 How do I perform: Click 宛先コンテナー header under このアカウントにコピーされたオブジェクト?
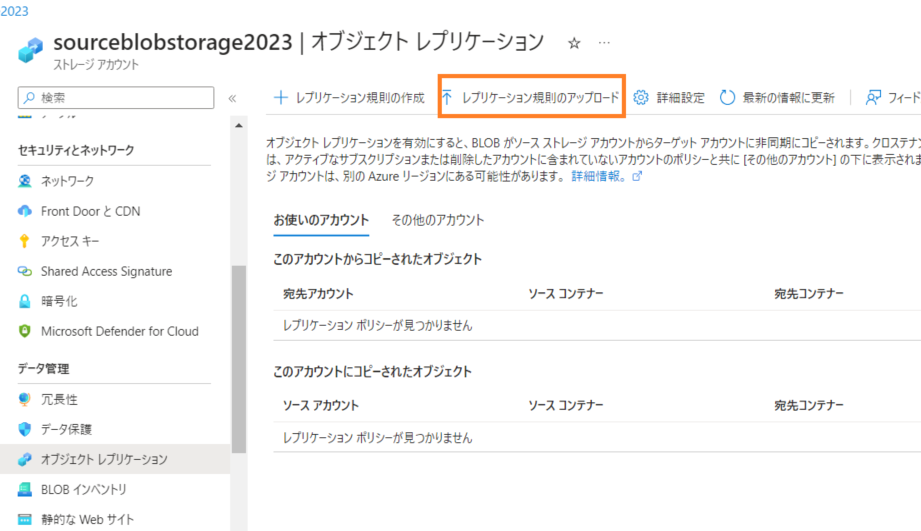809,405
